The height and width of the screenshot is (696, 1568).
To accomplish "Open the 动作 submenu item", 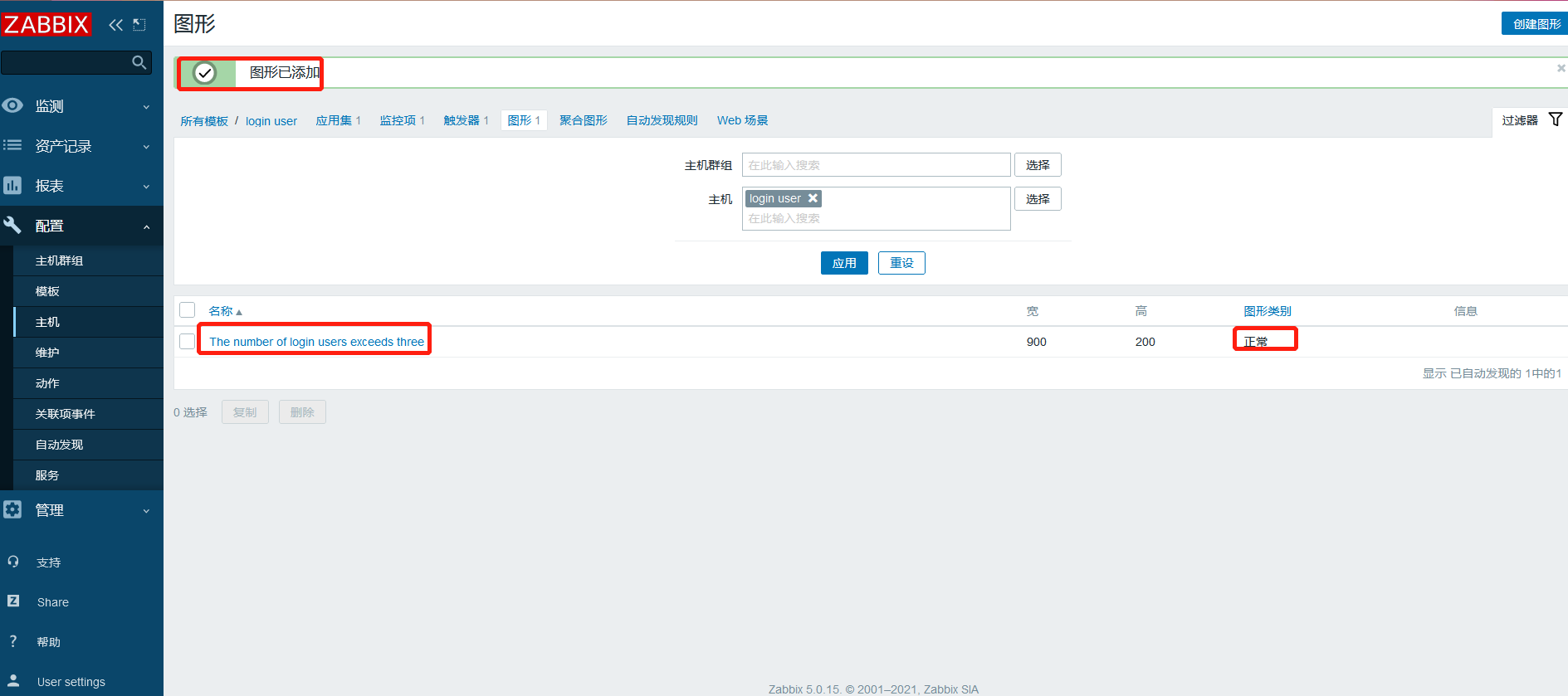I will click(x=88, y=383).
